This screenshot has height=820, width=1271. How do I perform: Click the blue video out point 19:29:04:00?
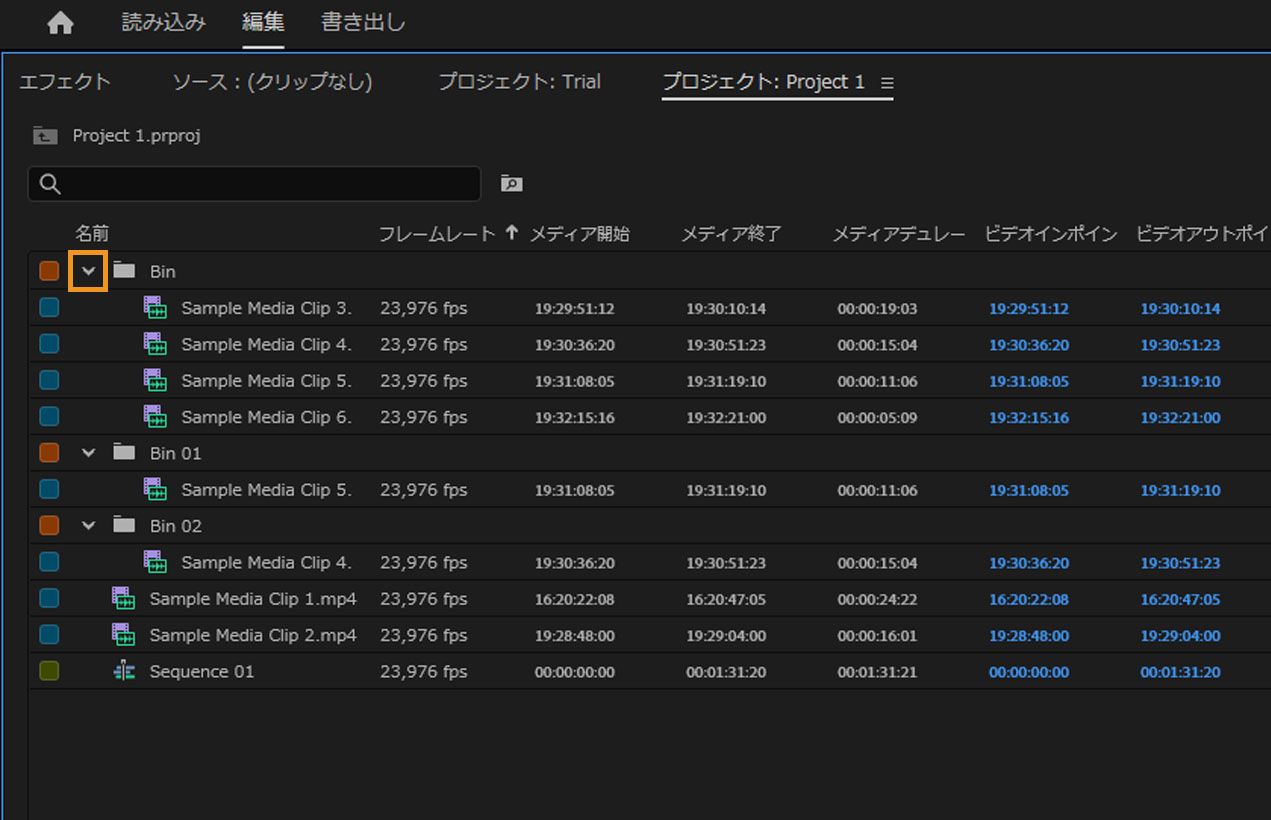coord(1181,636)
